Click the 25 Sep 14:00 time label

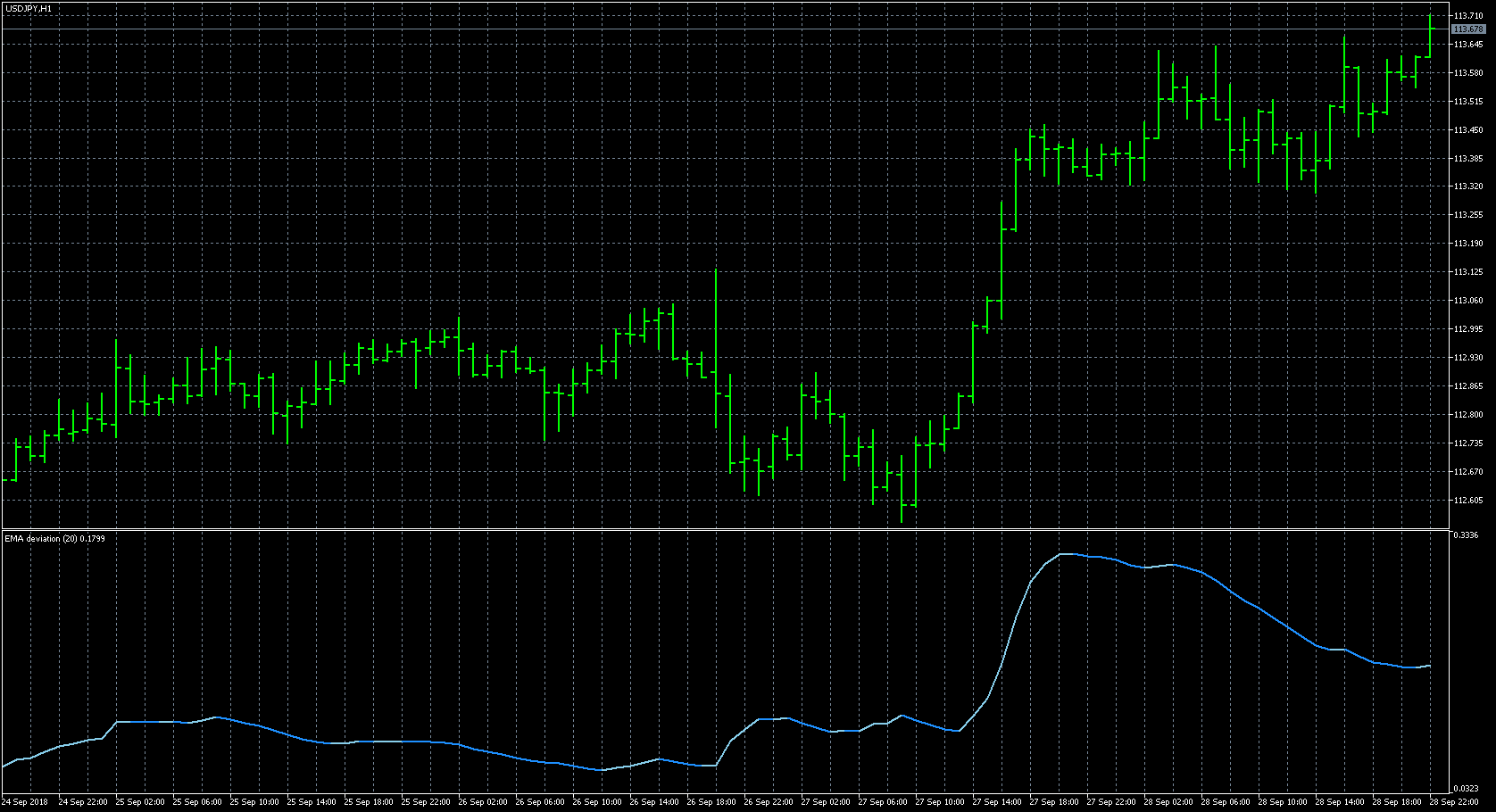tap(312, 802)
